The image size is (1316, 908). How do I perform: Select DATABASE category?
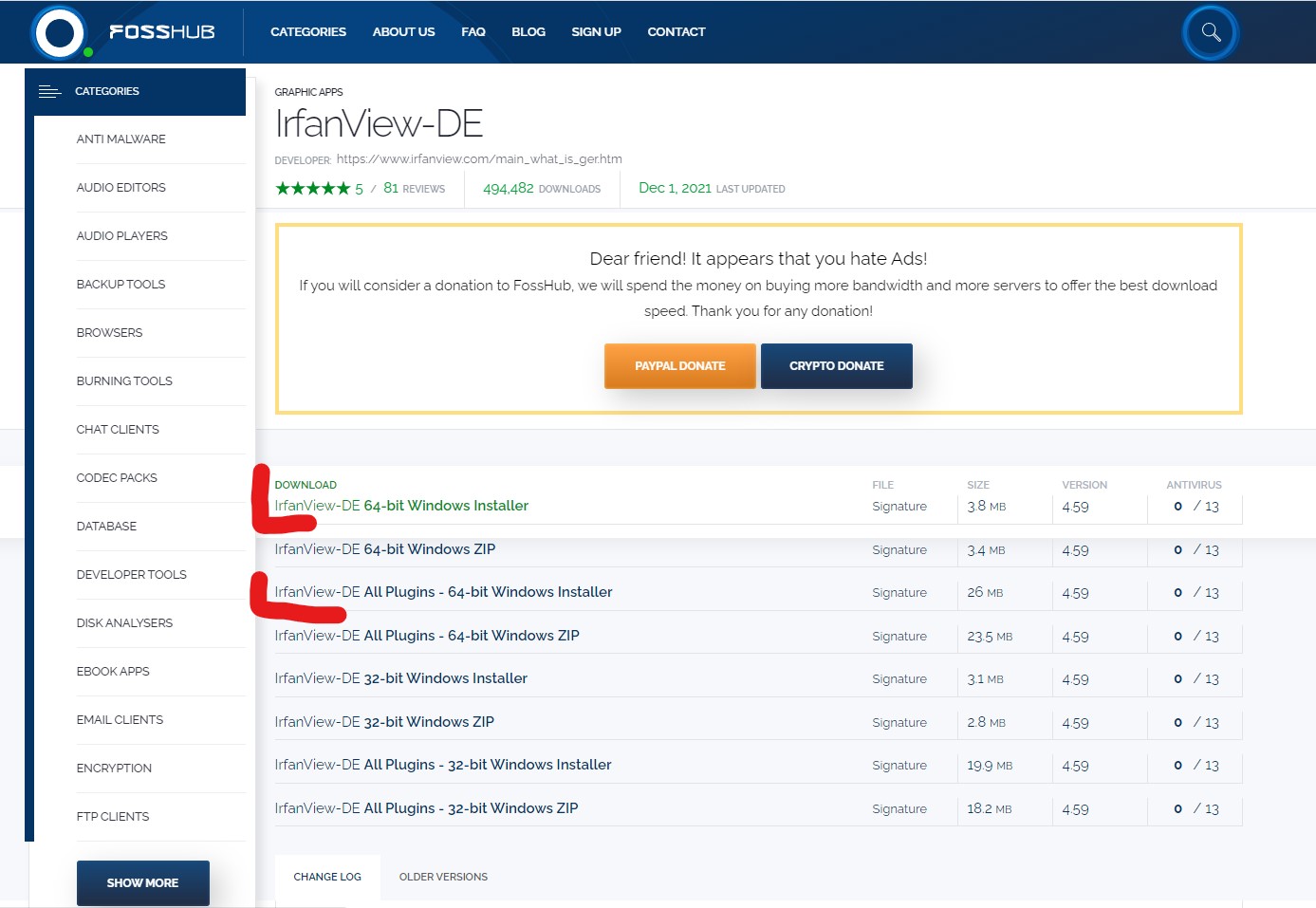tap(106, 527)
